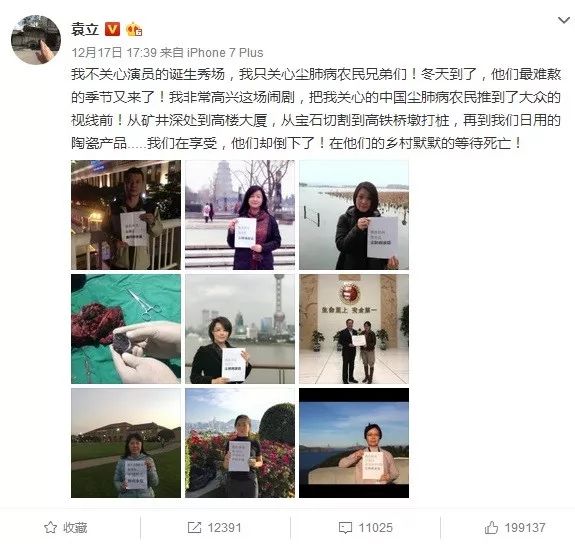Click the star favorite 收藏 icon

click(51, 527)
